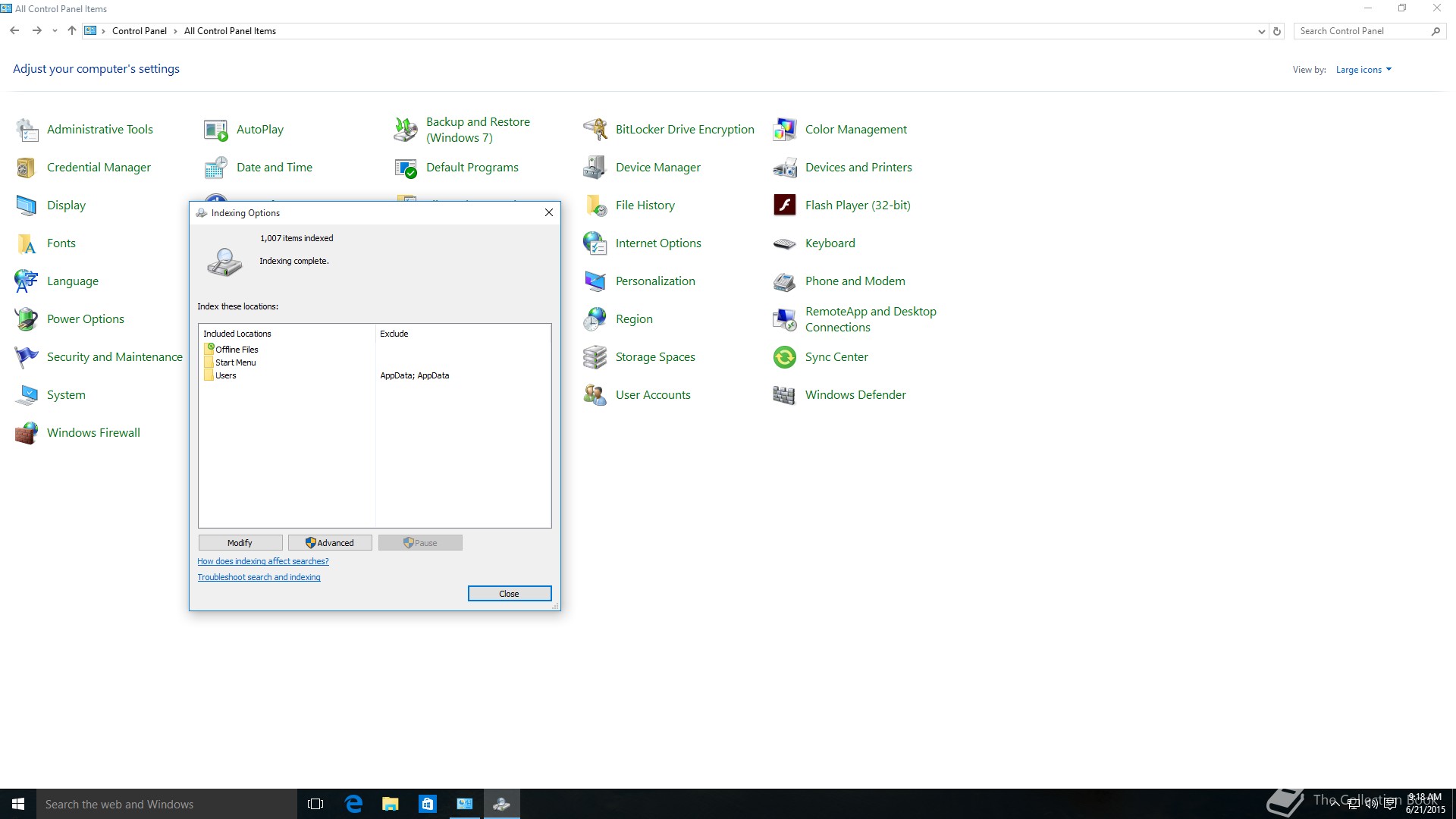The width and height of the screenshot is (1456, 819).
Task: Open Personalization icon
Action: point(595,281)
